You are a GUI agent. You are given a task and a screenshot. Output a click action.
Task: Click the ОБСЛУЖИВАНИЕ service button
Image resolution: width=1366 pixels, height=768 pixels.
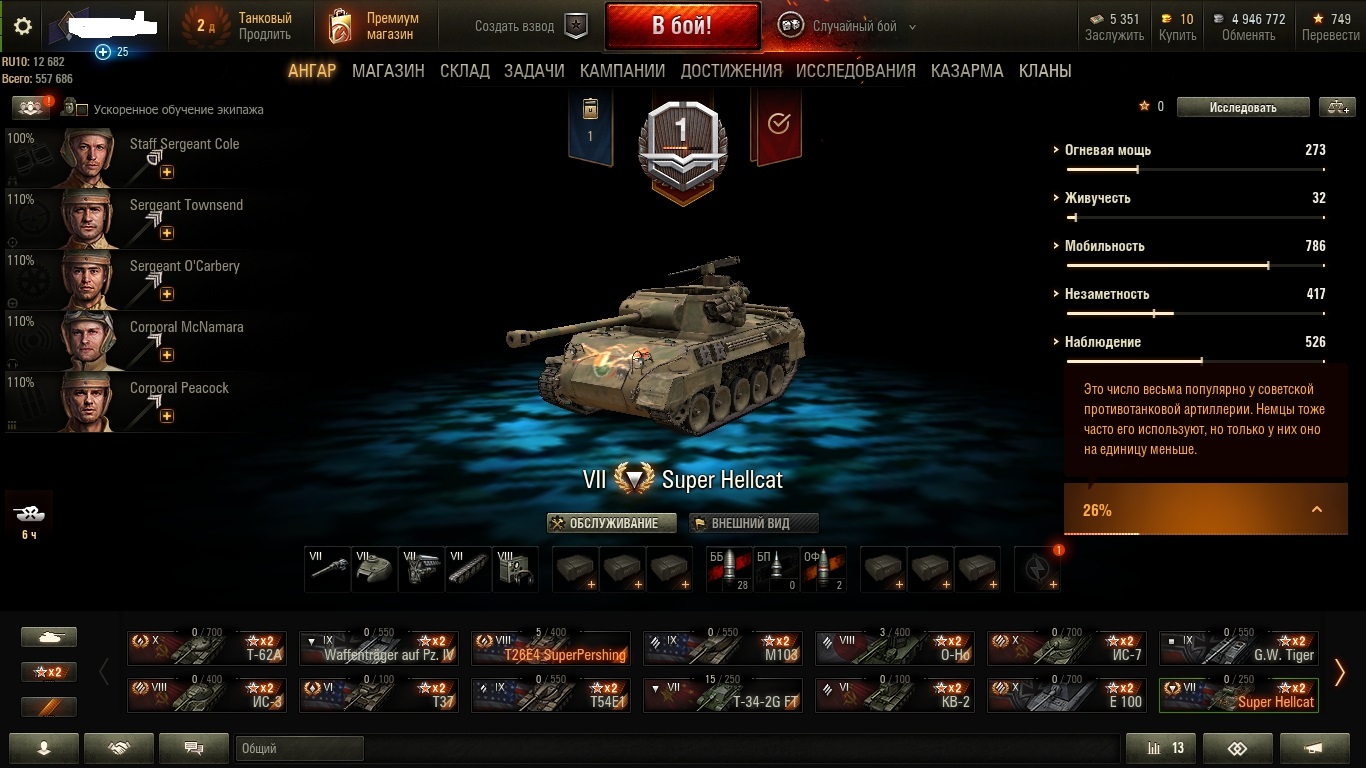click(x=612, y=523)
